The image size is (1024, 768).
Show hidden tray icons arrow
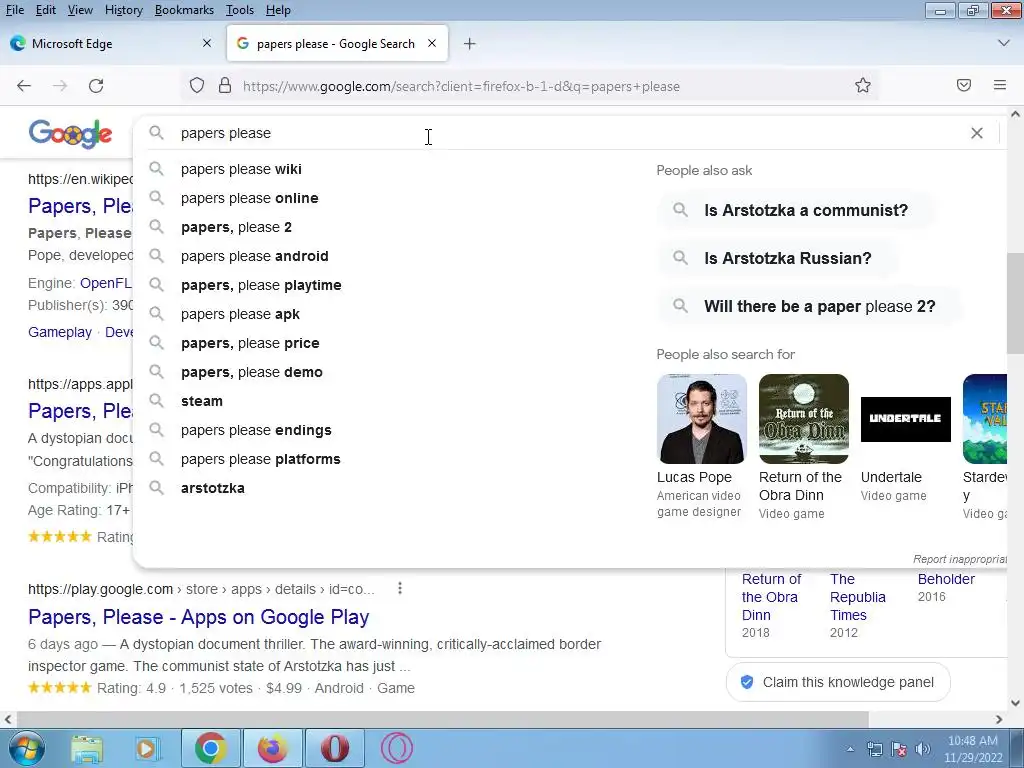click(x=850, y=749)
